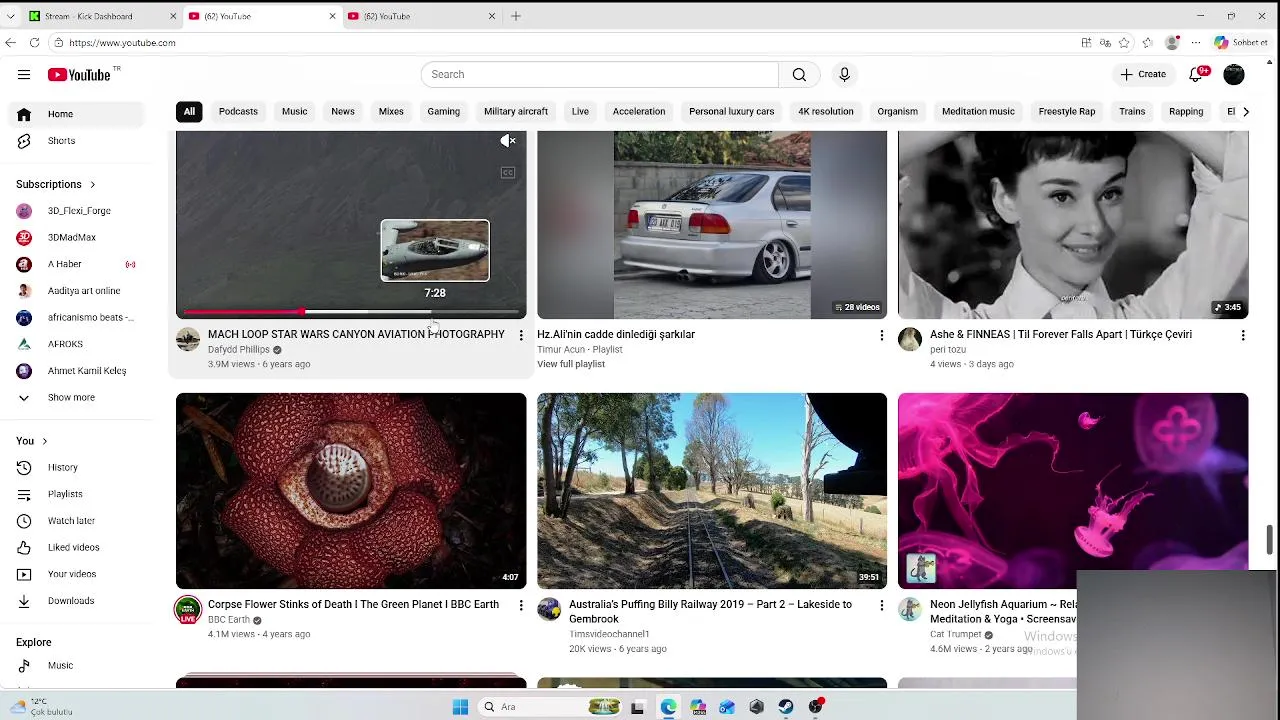Open options for Ashe & FINNEAS video
The image size is (1280, 720).
coord(1243,335)
